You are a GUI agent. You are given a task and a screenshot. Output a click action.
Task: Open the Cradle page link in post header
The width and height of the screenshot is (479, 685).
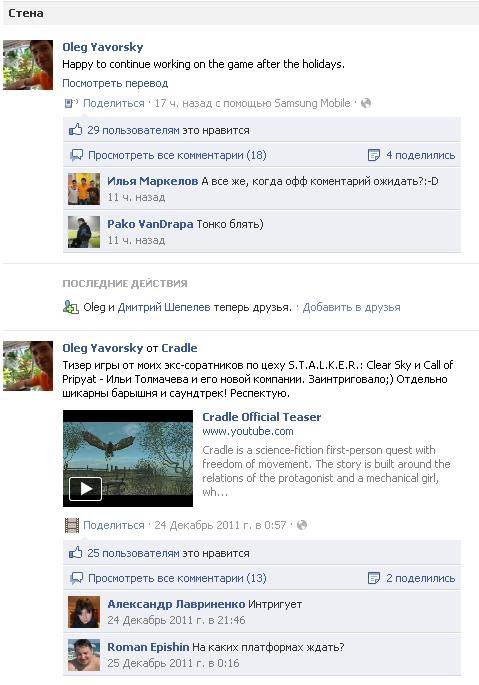tap(179, 348)
